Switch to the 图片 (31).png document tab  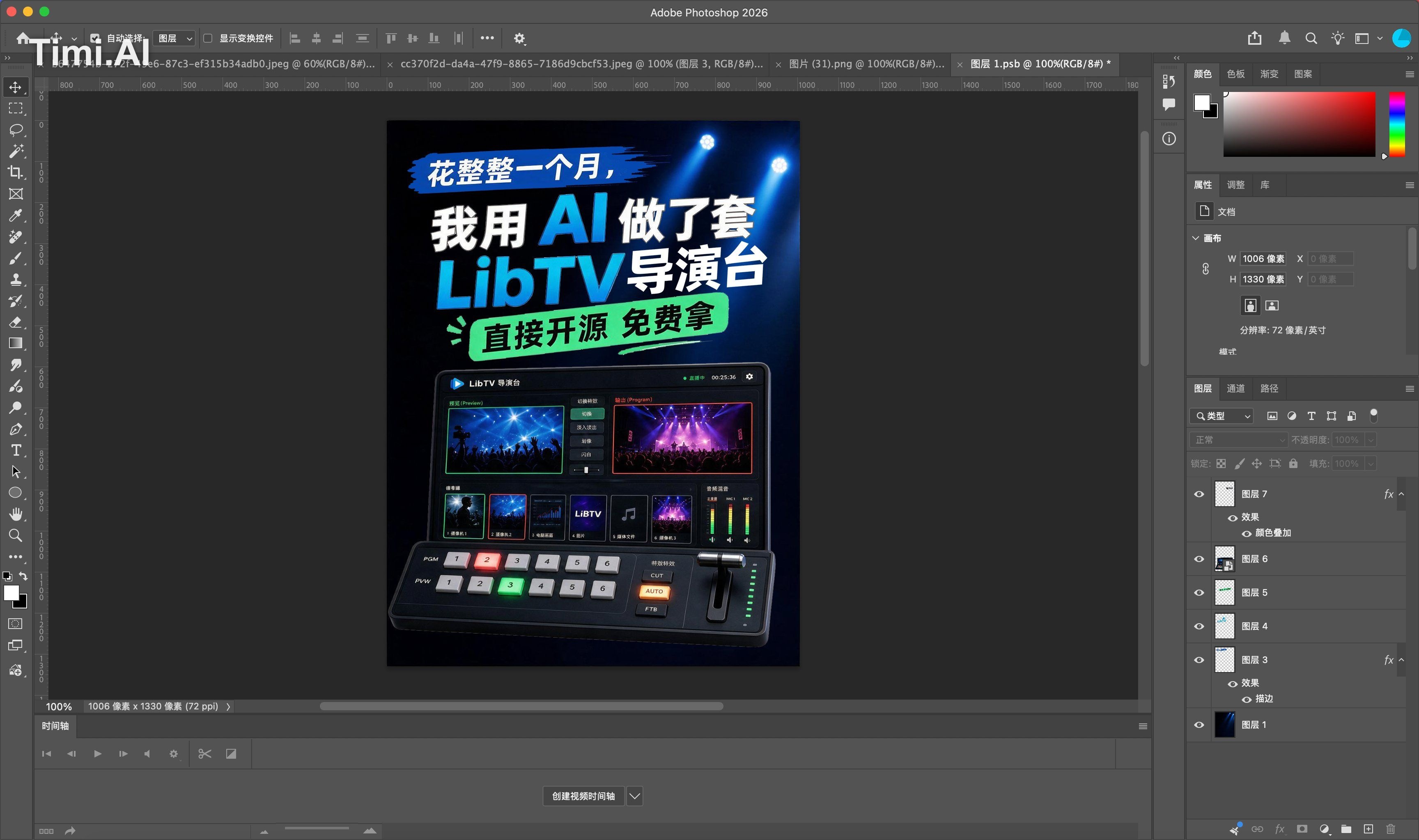(x=867, y=64)
